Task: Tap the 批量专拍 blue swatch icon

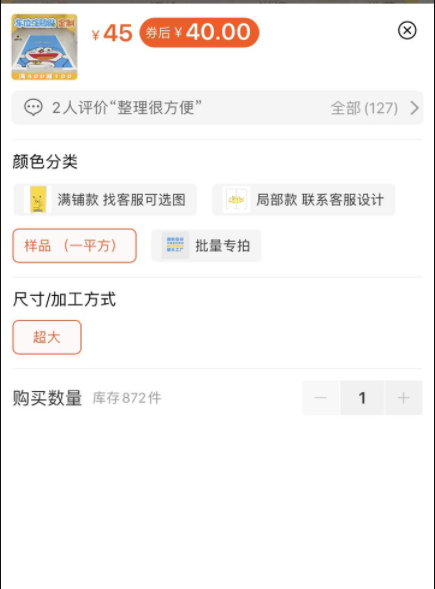Action: point(175,246)
